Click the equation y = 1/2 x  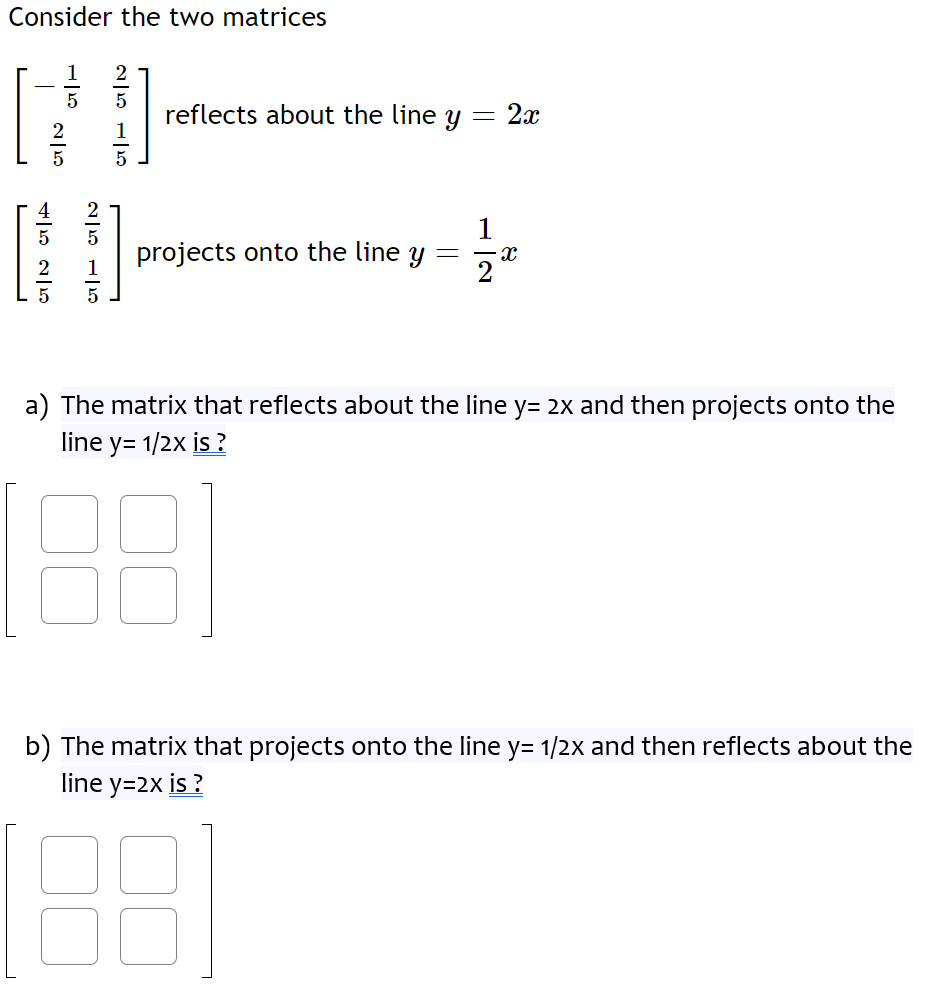coord(463,252)
